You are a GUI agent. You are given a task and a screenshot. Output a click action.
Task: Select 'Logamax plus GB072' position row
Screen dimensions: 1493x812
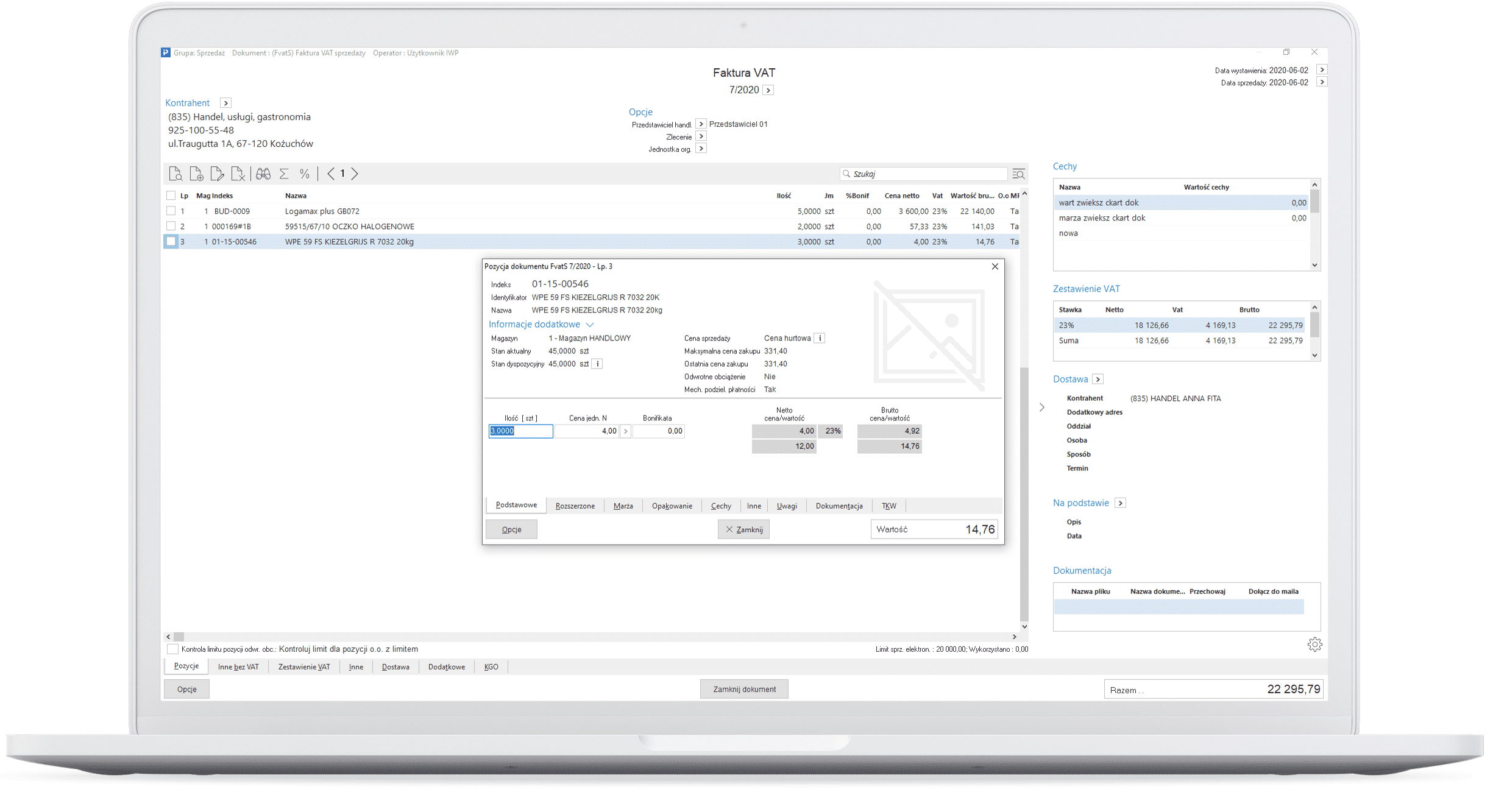pos(591,211)
